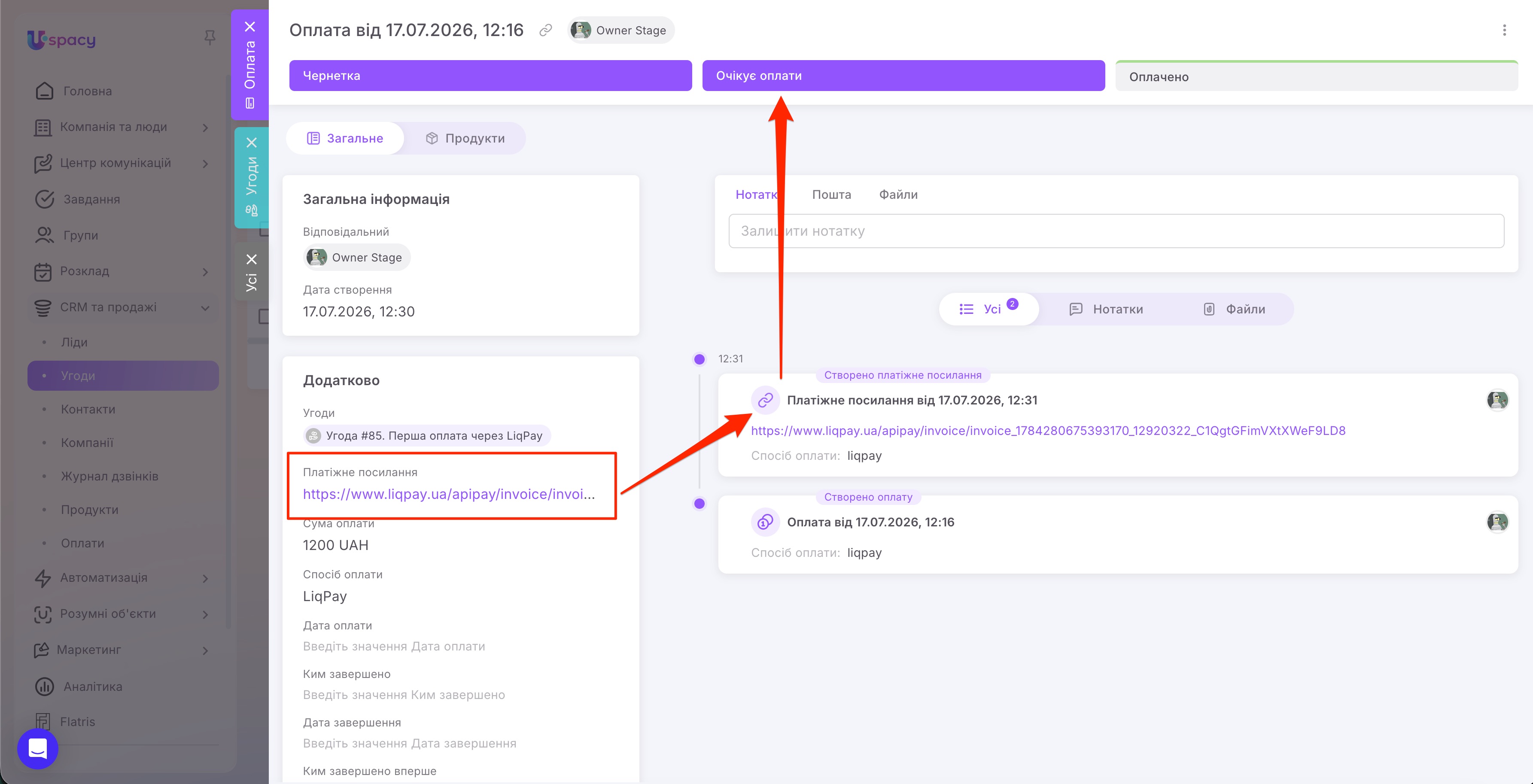Screen dimensions: 1533x784
Task: Open the LiqPay invoice link in timeline
Action: coord(1048,431)
